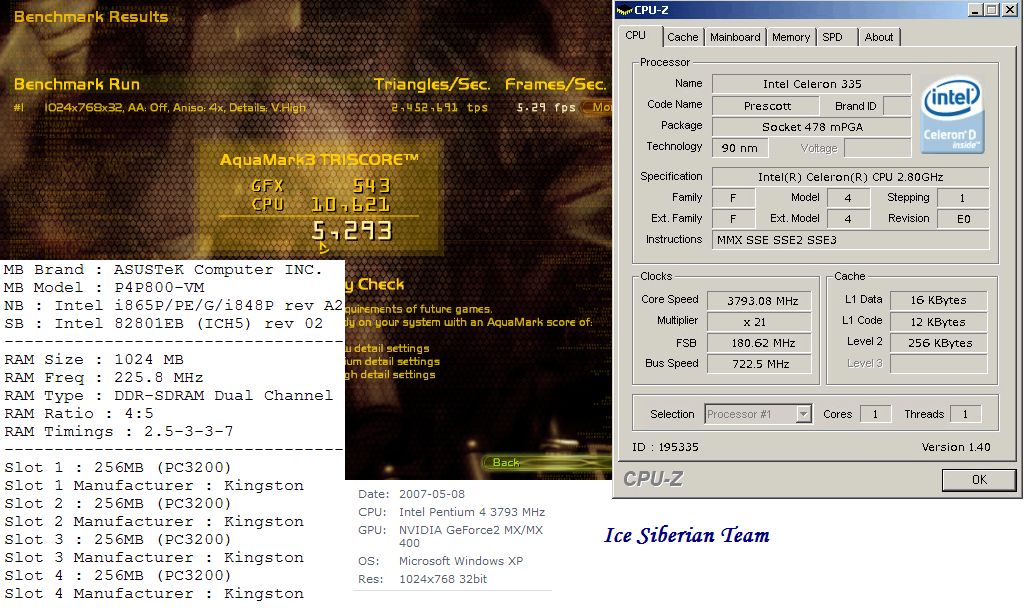Click the Instructions field 'MMX SSE SSE2 SSE3'
Viewport: 1024px width, 610px height.
[x=850, y=240]
